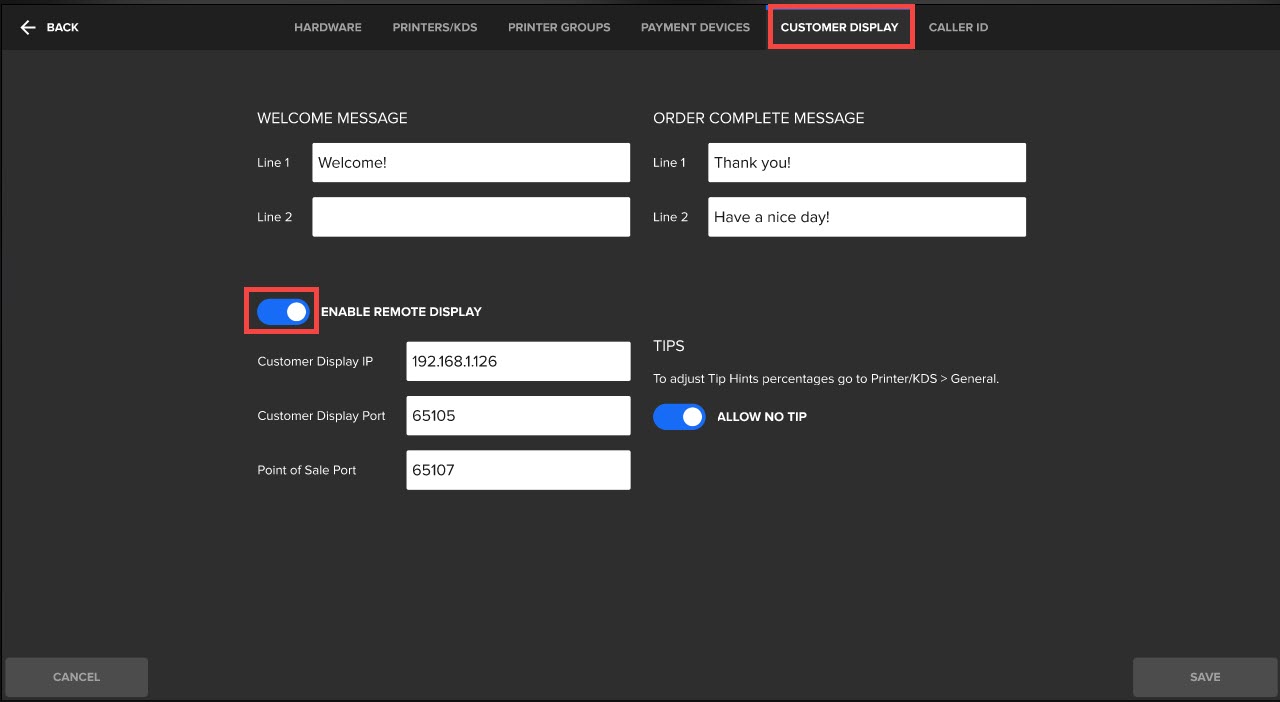Disable the Enable Remote Display toggle
The width and height of the screenshot is (1280, 702).
tap(284, 312)
